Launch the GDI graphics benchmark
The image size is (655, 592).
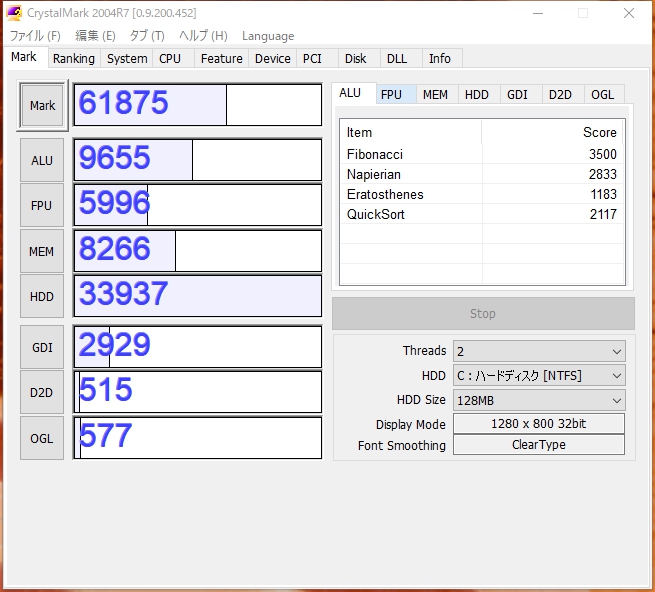pyautogui.click(x=42, y=347)
